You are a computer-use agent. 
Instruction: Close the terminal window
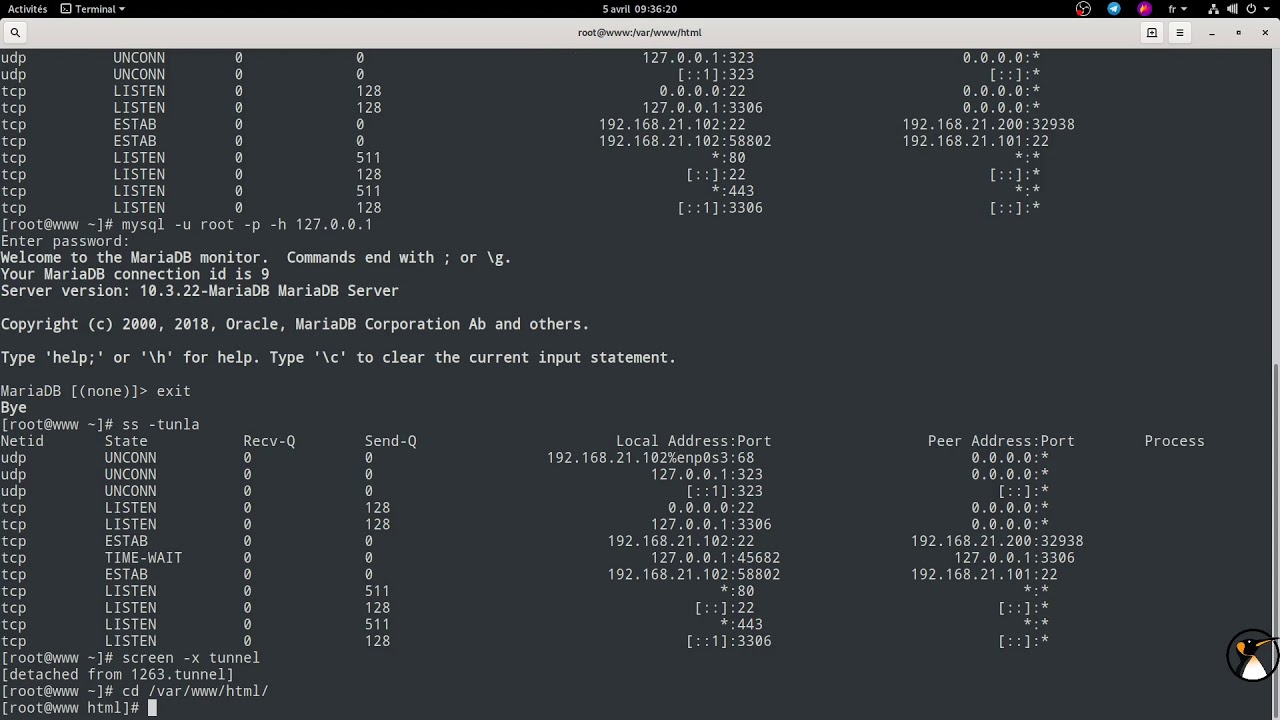(1265, 33)
